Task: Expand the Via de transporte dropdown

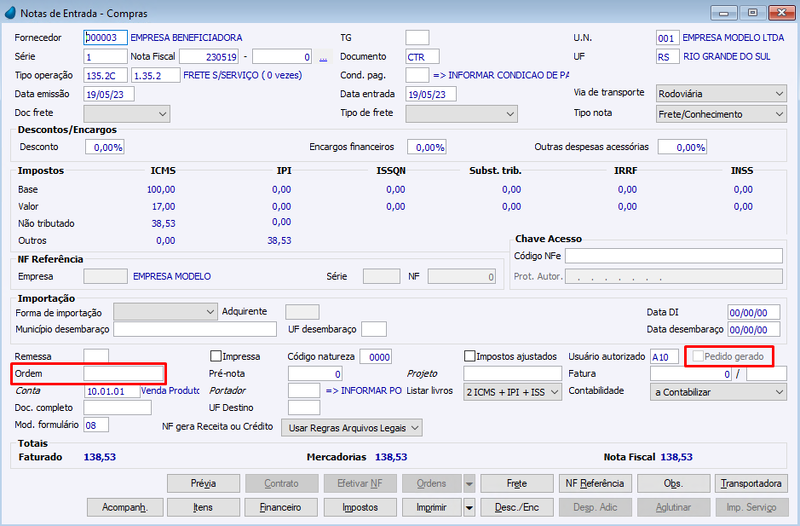Action: 721,94
